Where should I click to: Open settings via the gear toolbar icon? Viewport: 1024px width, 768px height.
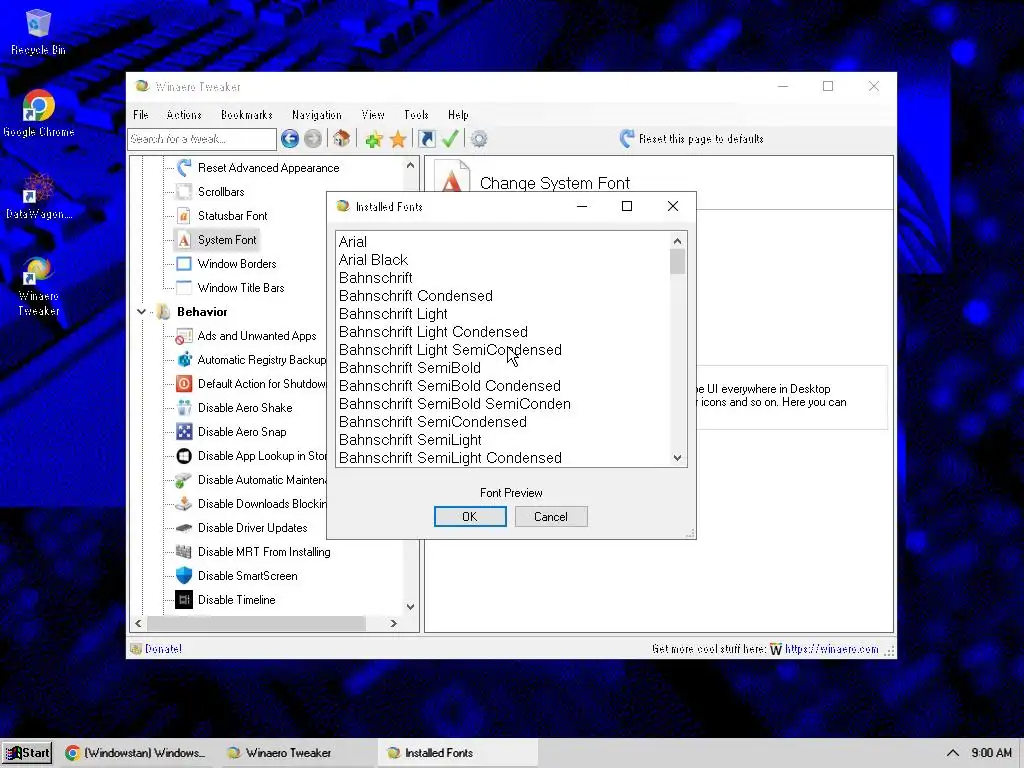point(479,138)
